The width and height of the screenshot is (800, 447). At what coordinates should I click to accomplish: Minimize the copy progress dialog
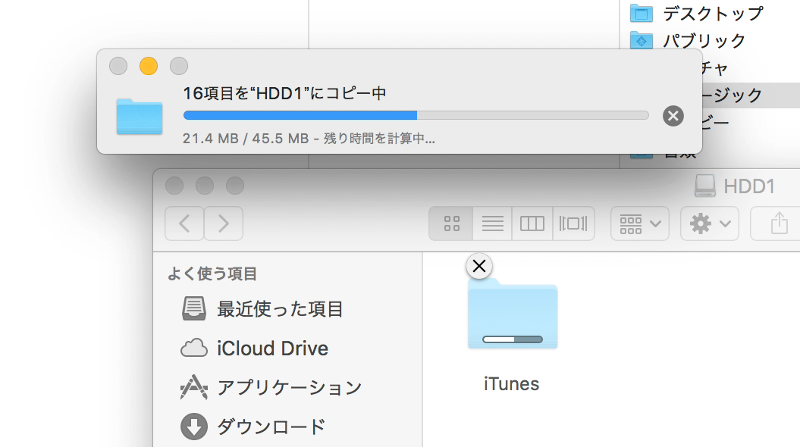click(x=148, y=66)
